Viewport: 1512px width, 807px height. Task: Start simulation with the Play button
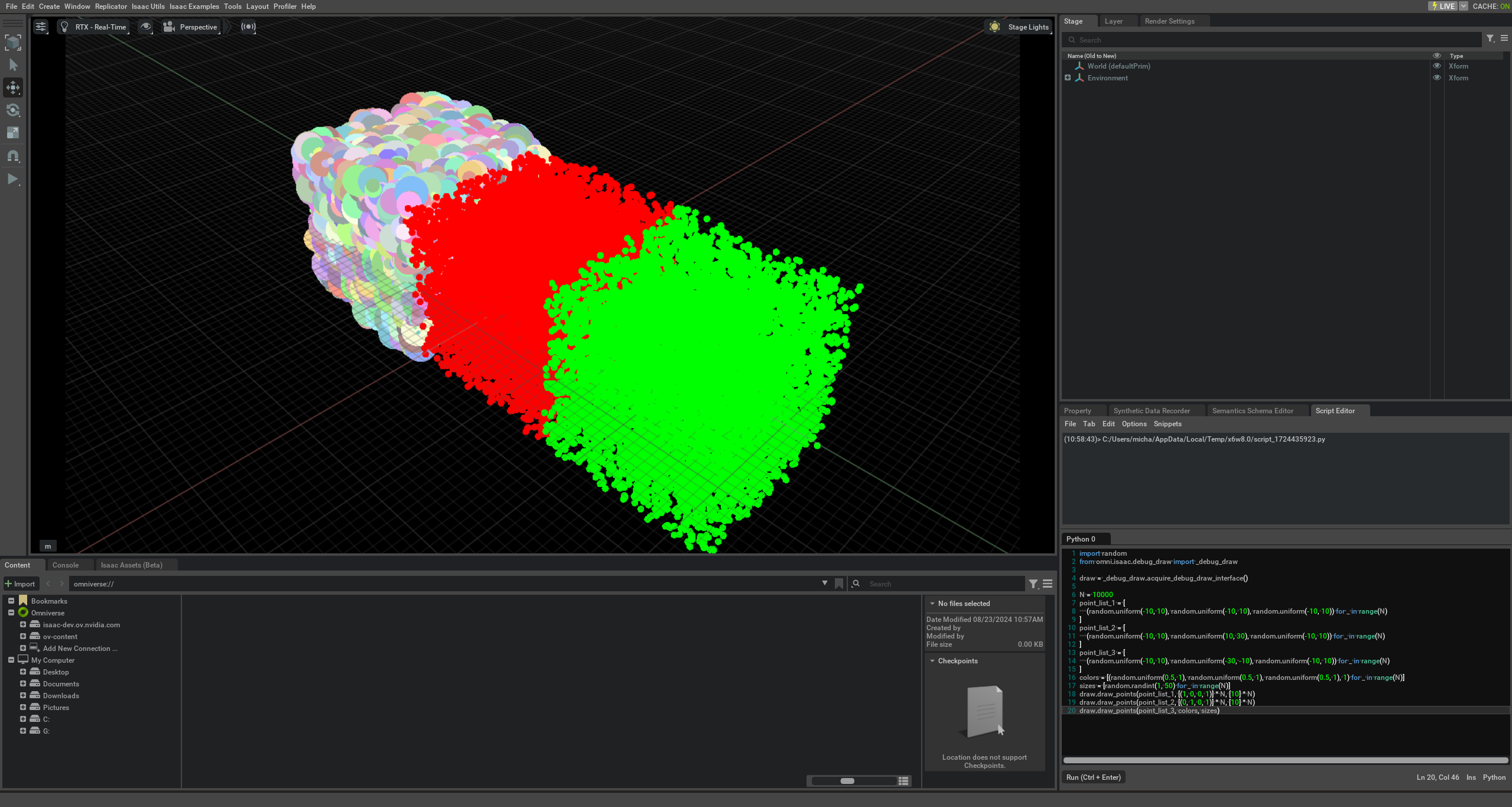click(x=13, y=179)
